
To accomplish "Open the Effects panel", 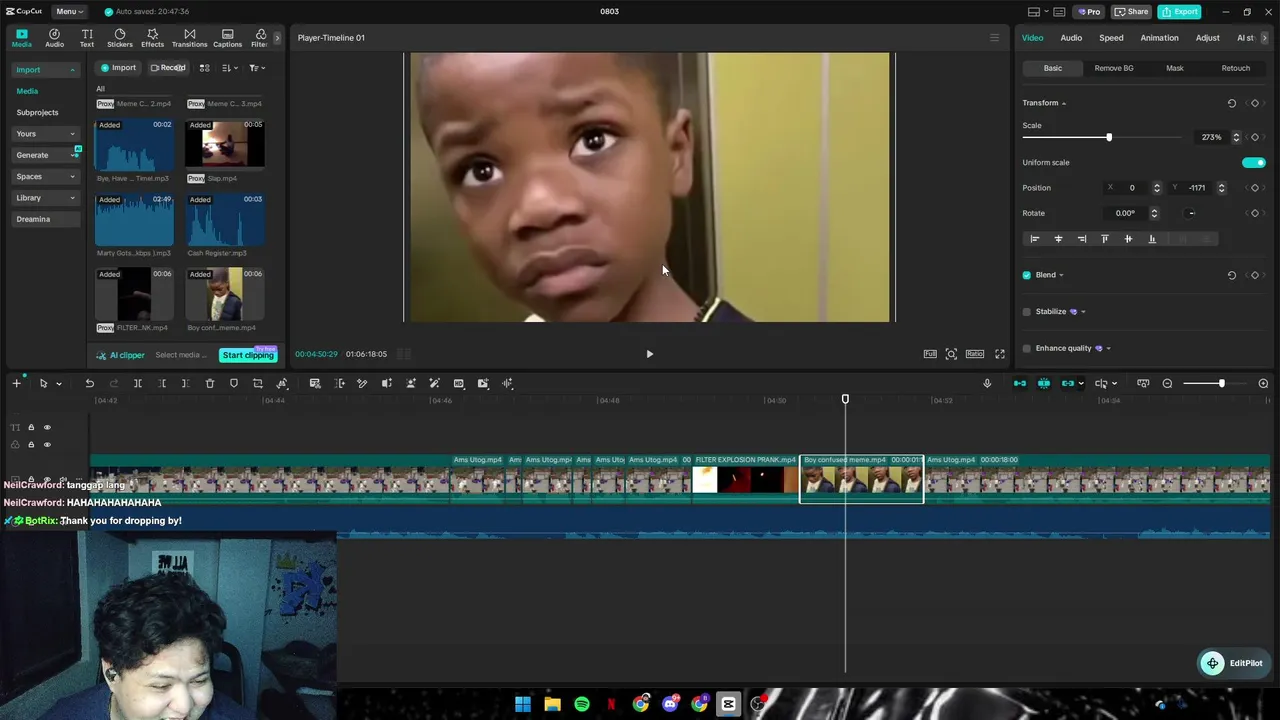I will (x=152, y=38).
